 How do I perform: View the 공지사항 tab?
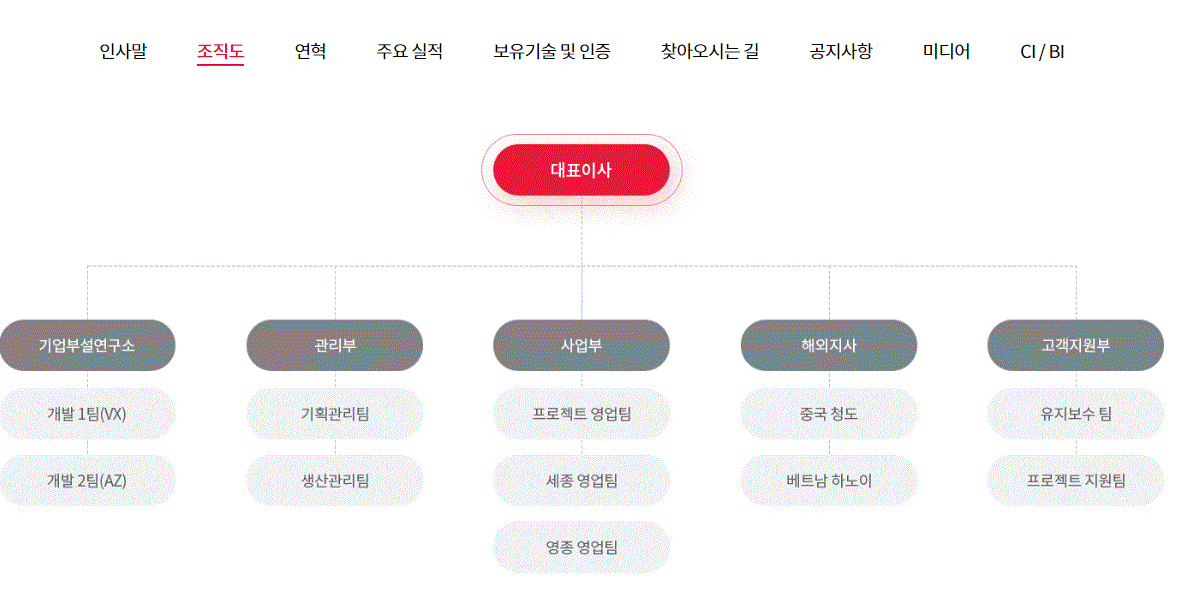(x=840, y=51)
